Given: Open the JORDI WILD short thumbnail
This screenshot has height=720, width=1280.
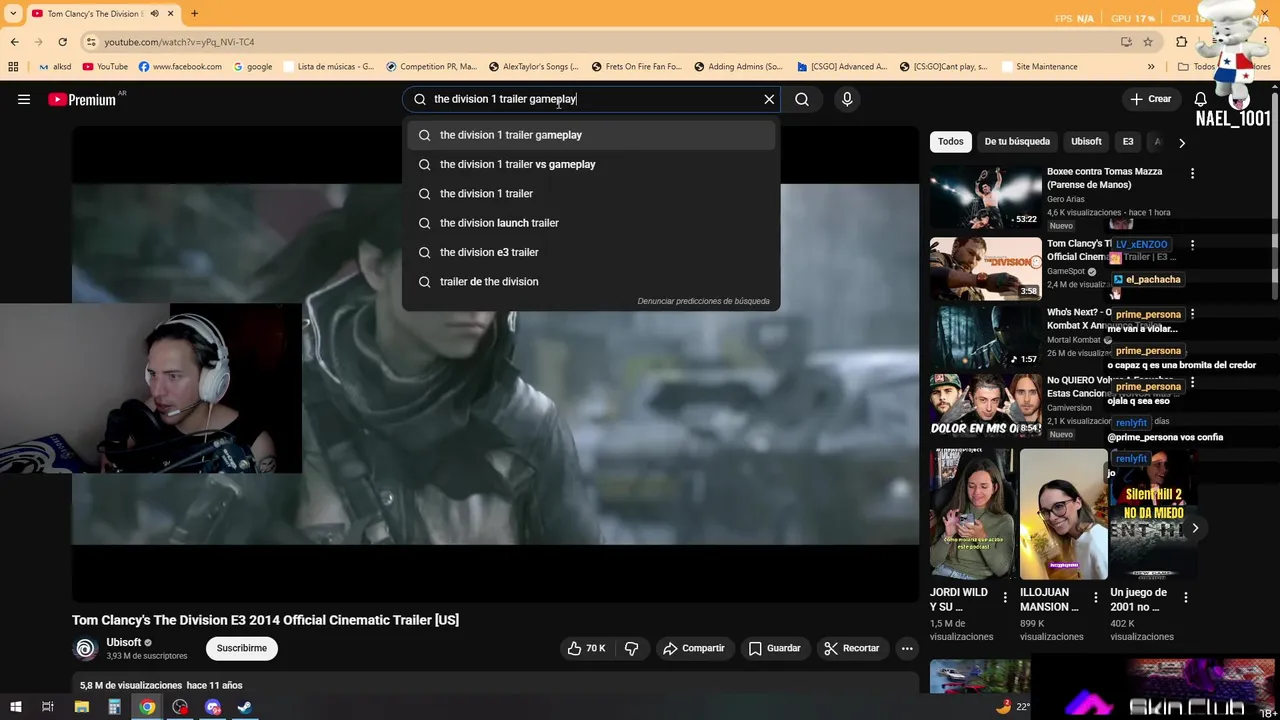Looking at the screenshot, I should pyautogui.click(x=972, y=514).
